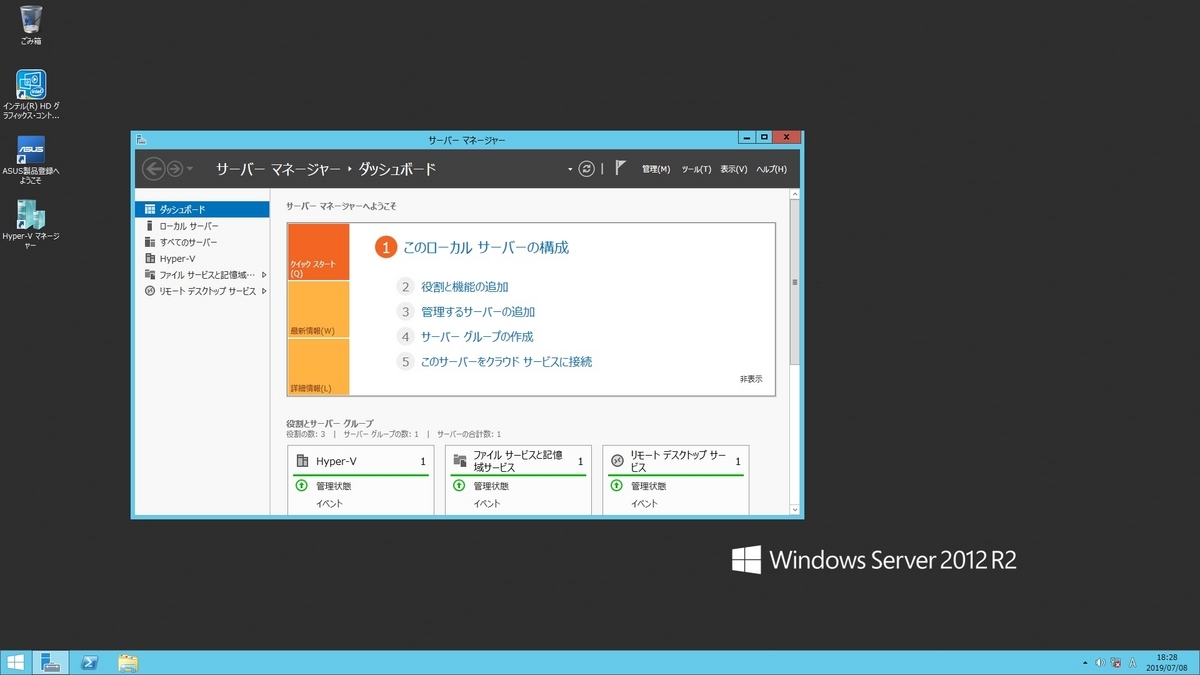Refresh the Server Manager dashboard
This screenshot has height=675, width=1200.
point(587,169)
